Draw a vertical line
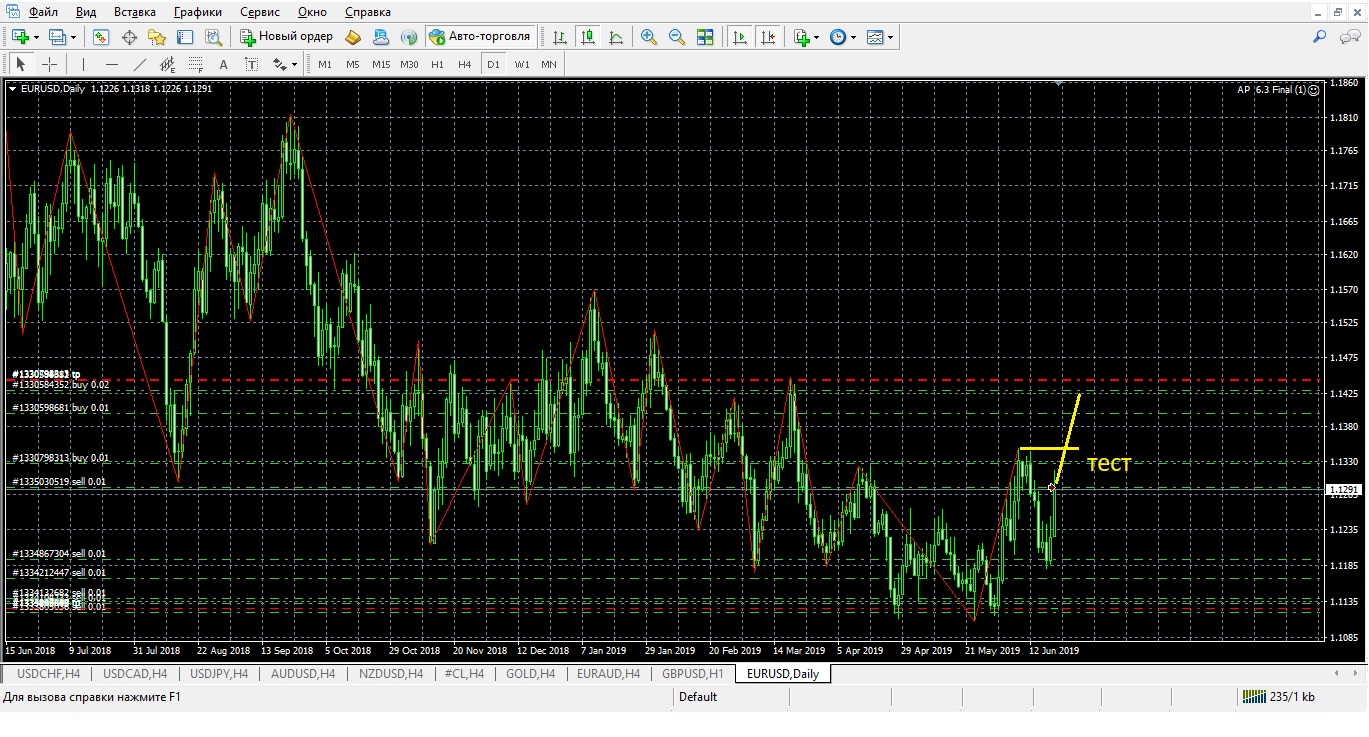The width and height of the screenshot is (1369, 737). click(x=84, y=64)
